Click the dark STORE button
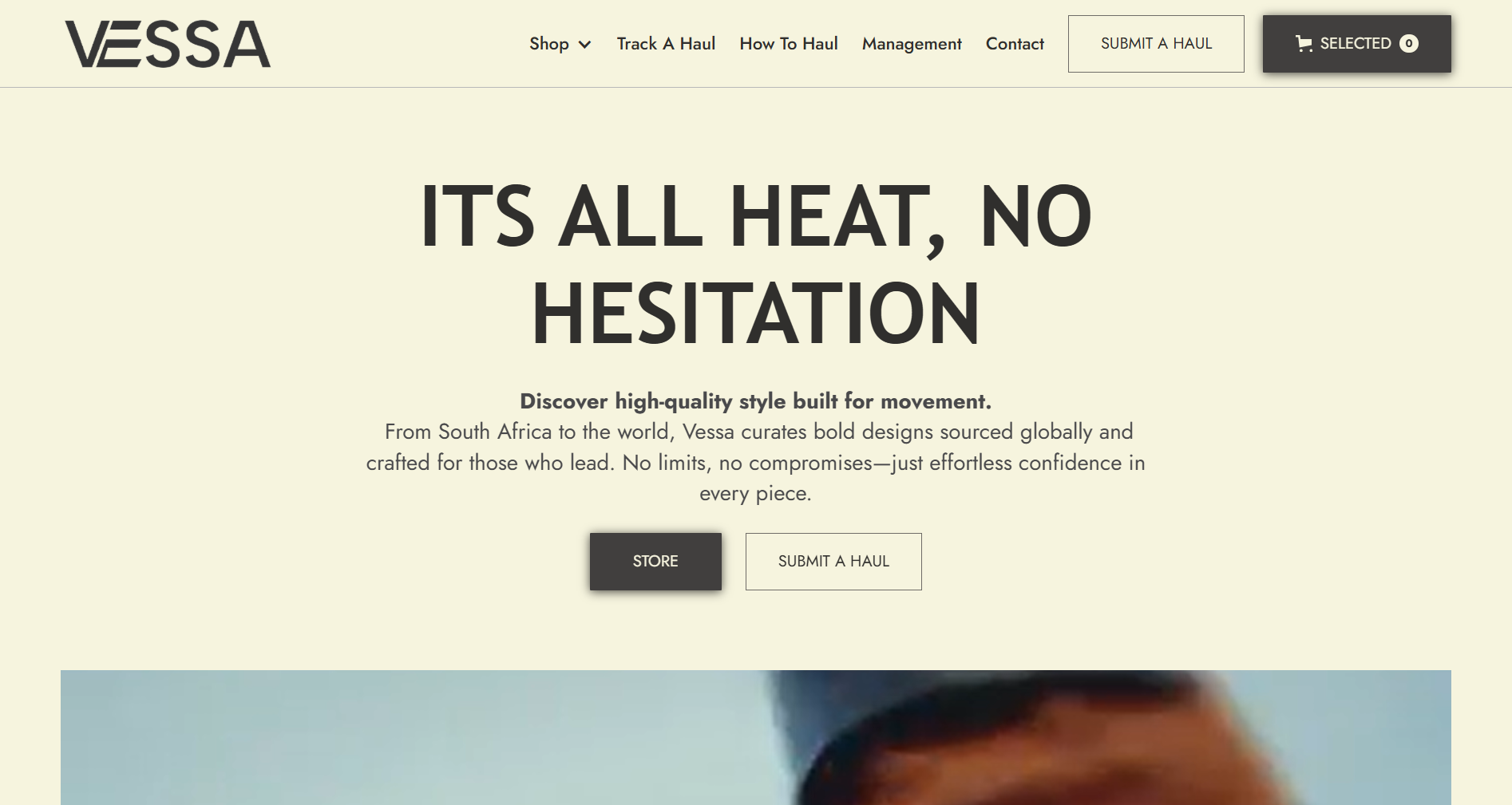Viewport: 1512px width, 805px height. point(655,562)
